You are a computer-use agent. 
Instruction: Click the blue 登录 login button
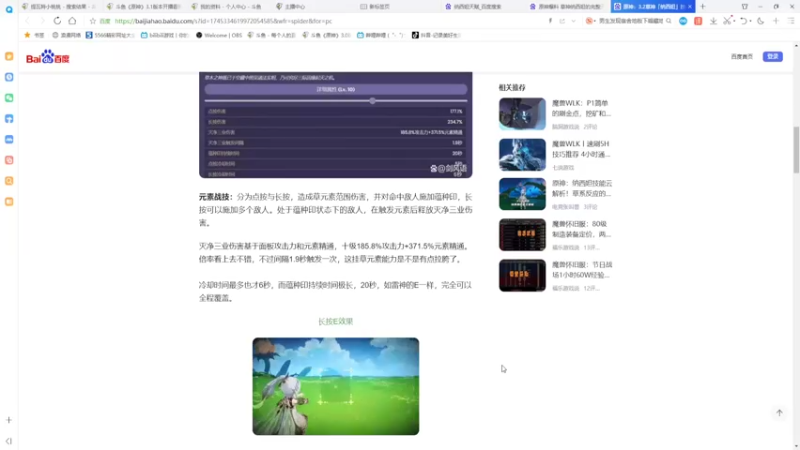tap(772, 57)
